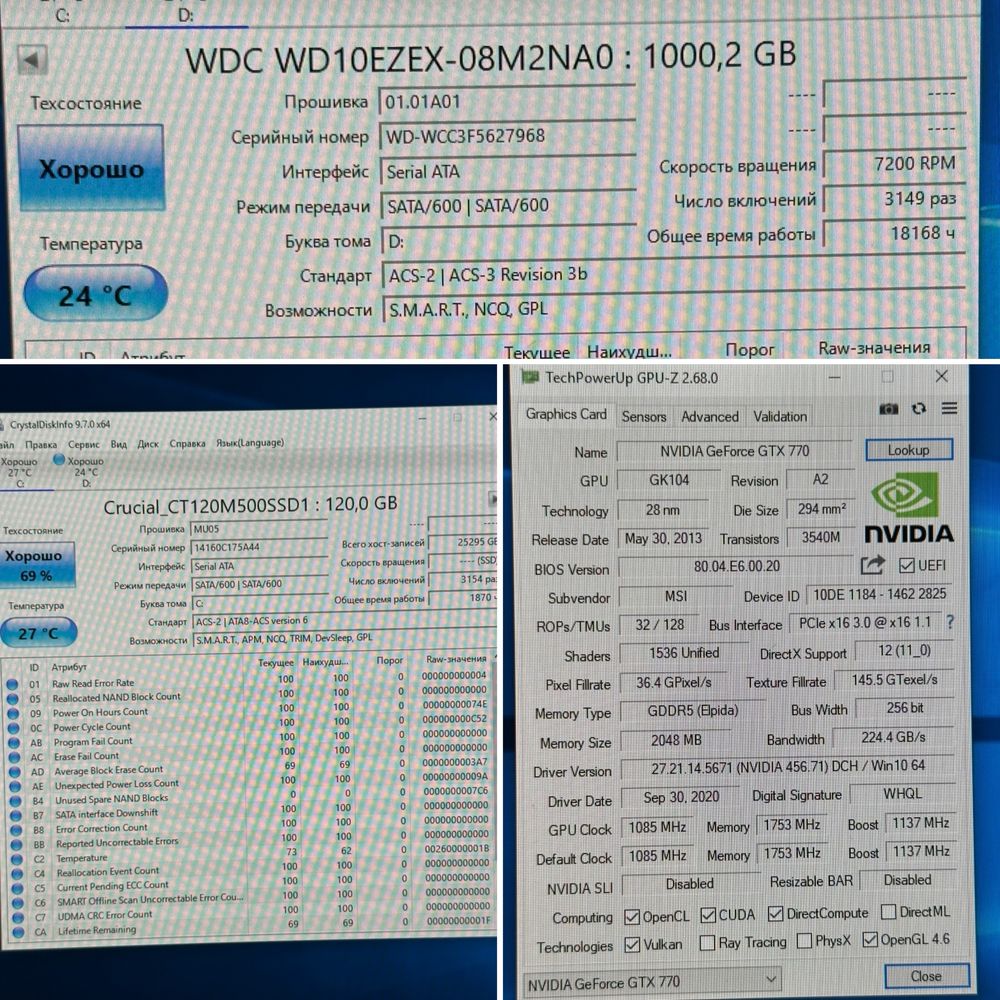
Task: Click status dot for Reported Uncorrectable Errors
Action: (x=17, y=845)
